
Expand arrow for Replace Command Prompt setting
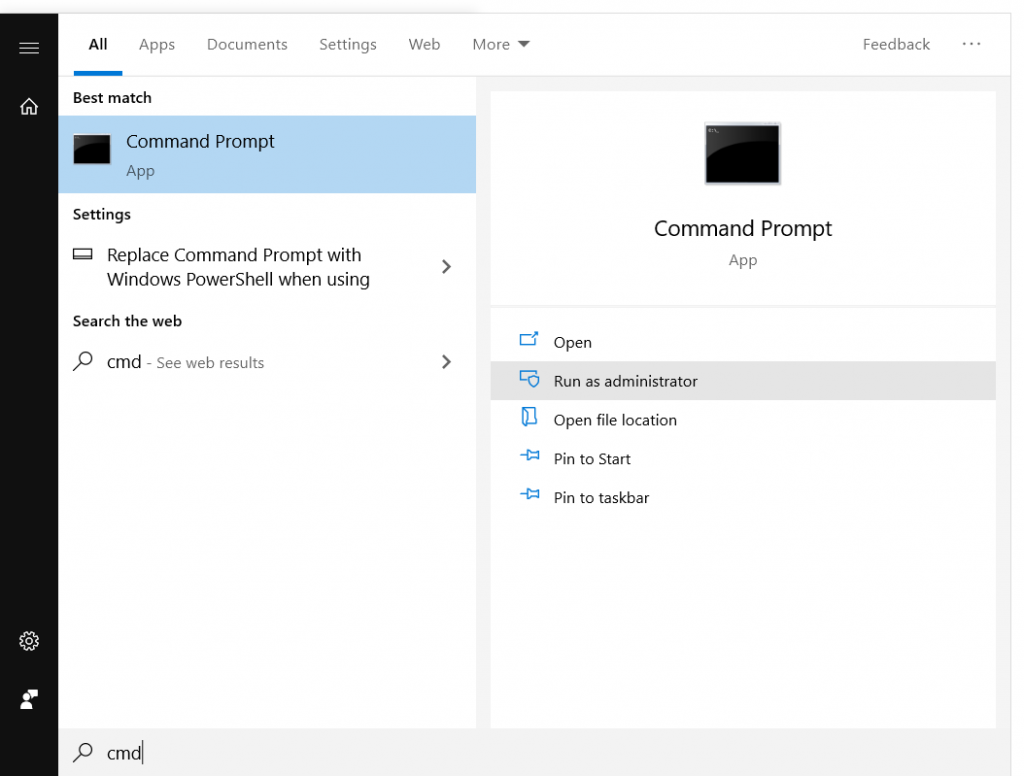tap(446, 267)
